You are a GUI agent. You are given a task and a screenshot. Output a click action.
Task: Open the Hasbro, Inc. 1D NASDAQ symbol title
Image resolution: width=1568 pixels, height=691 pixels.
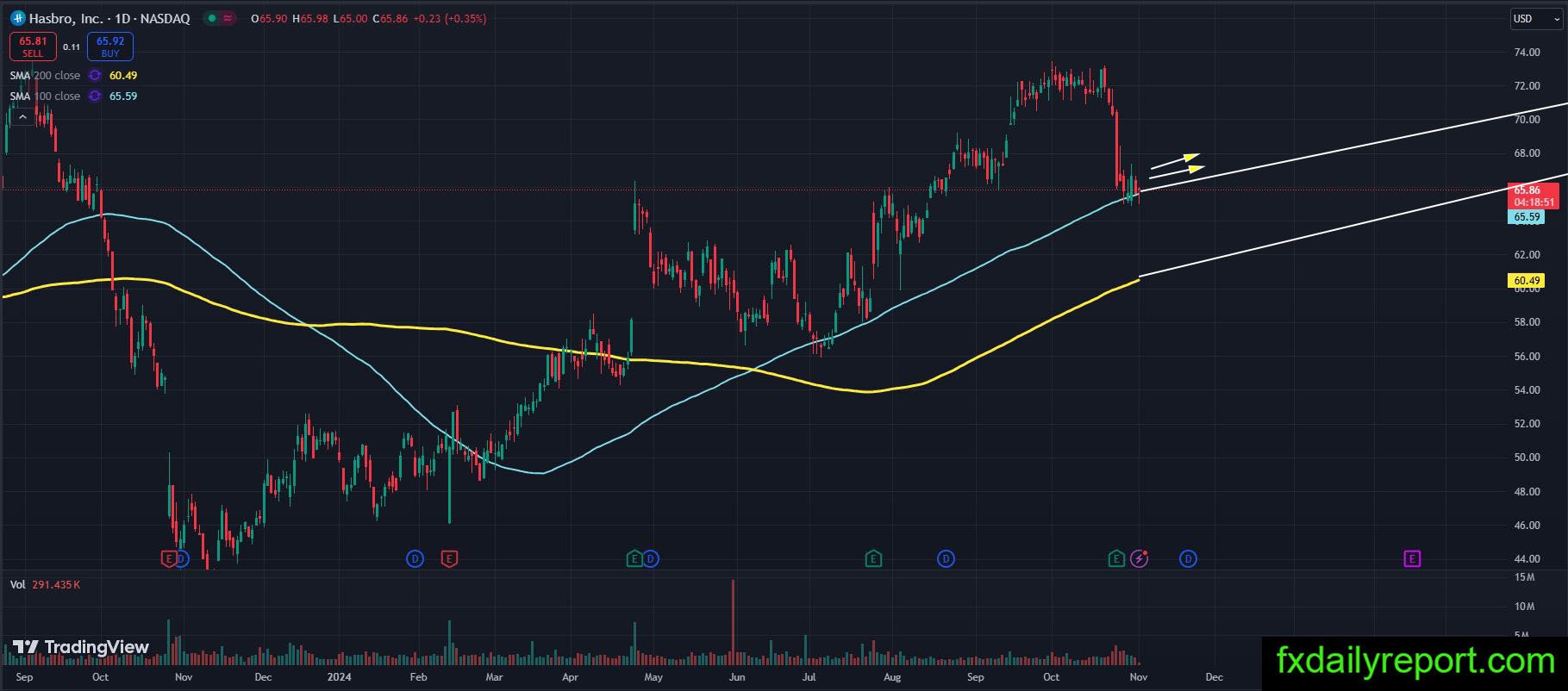[x=109, y=18]
